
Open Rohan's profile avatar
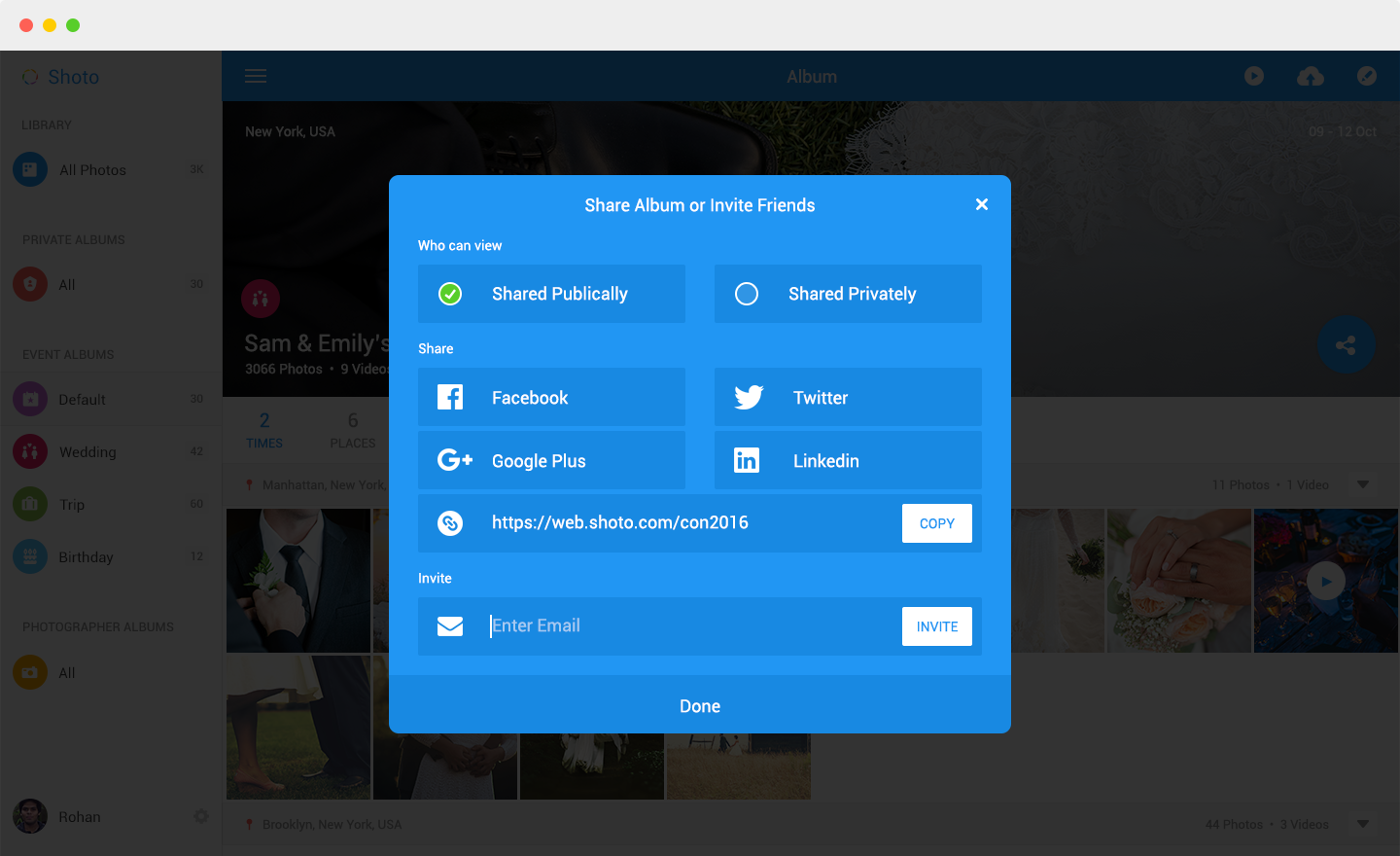click(x=30, y=816)
